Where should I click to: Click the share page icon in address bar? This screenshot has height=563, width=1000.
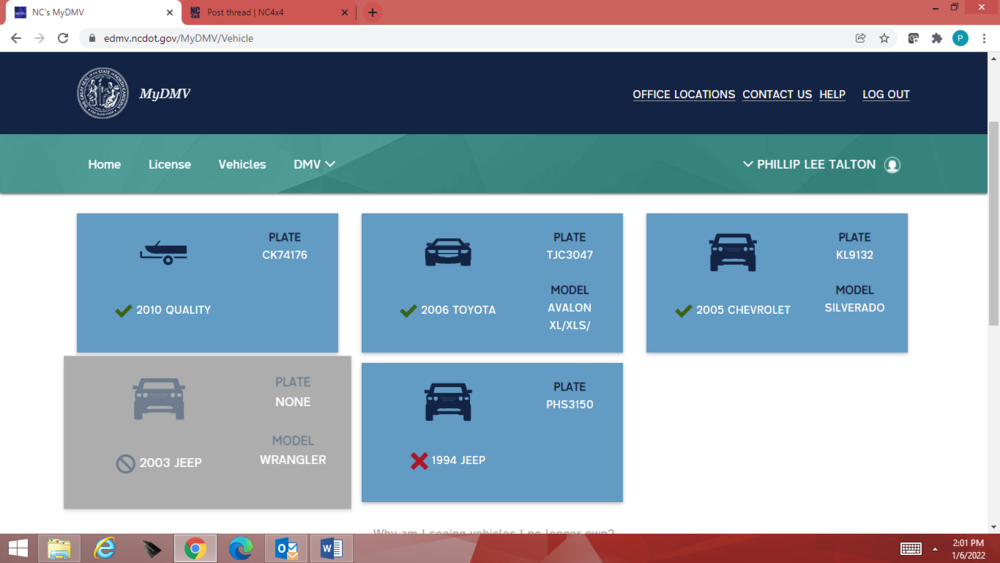860,38
